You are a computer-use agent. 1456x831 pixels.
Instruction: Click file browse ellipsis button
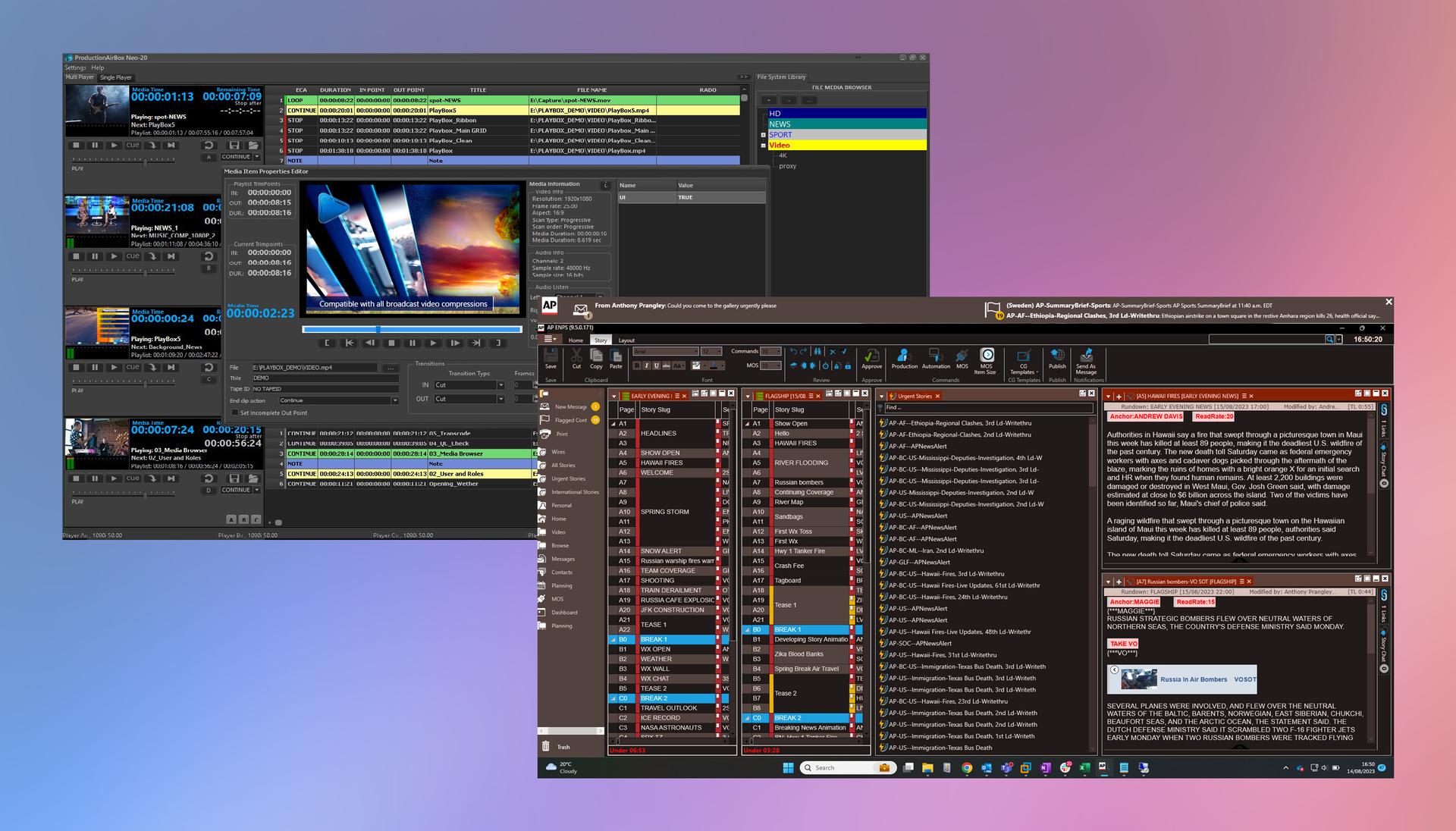[391, 368]
